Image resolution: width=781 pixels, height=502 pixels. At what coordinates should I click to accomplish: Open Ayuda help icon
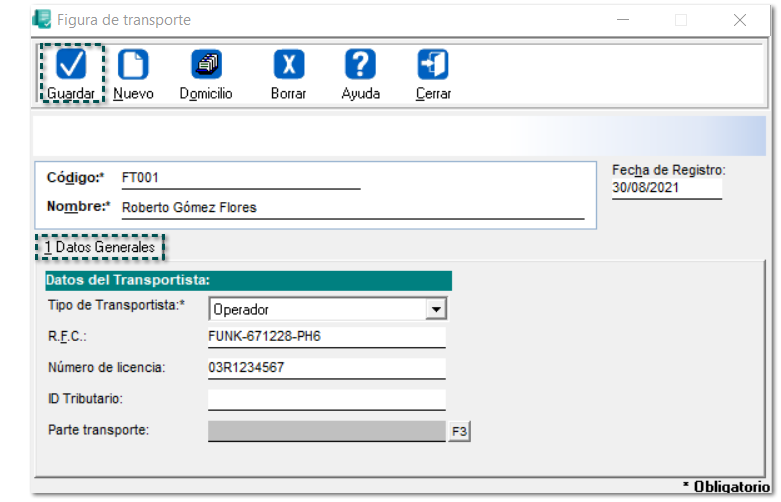360,65
